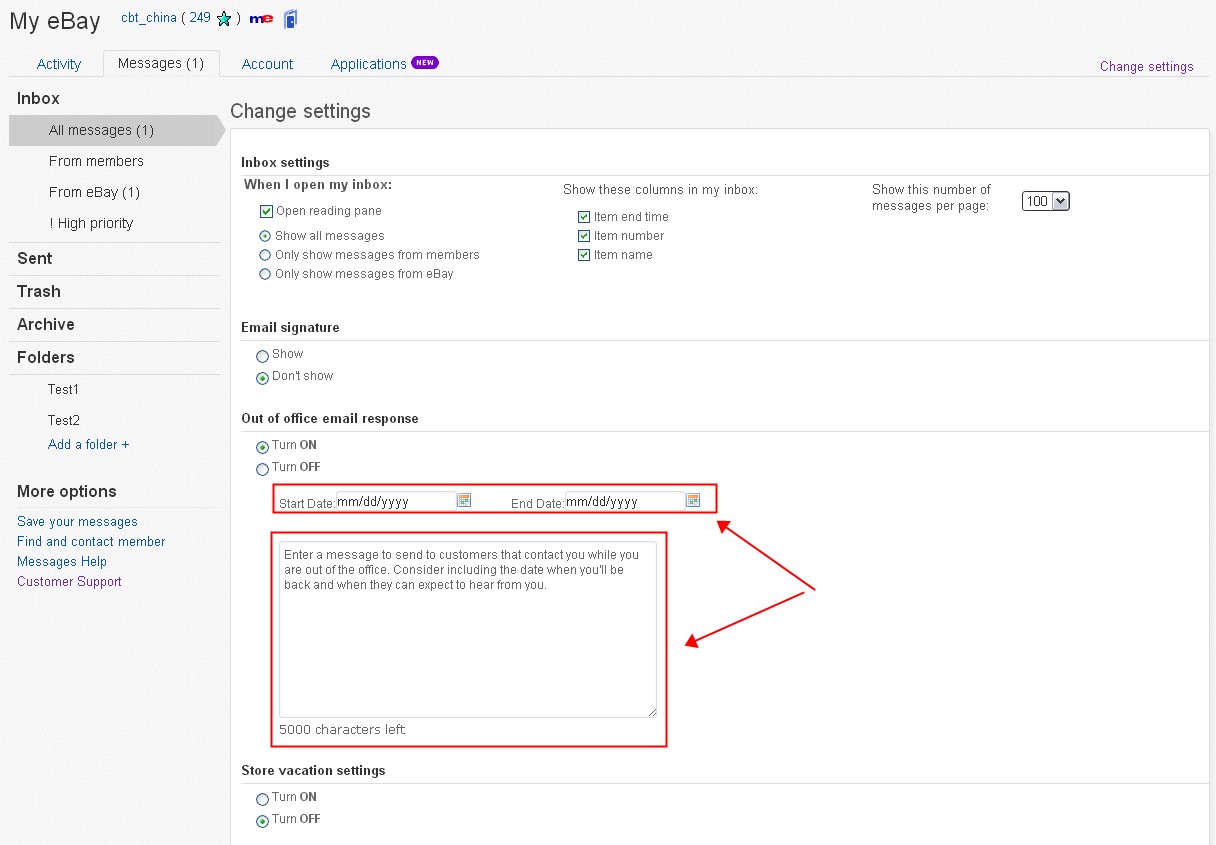Select Only show messages from members
Screen dimensions: 1216x845
click(265, 255)
